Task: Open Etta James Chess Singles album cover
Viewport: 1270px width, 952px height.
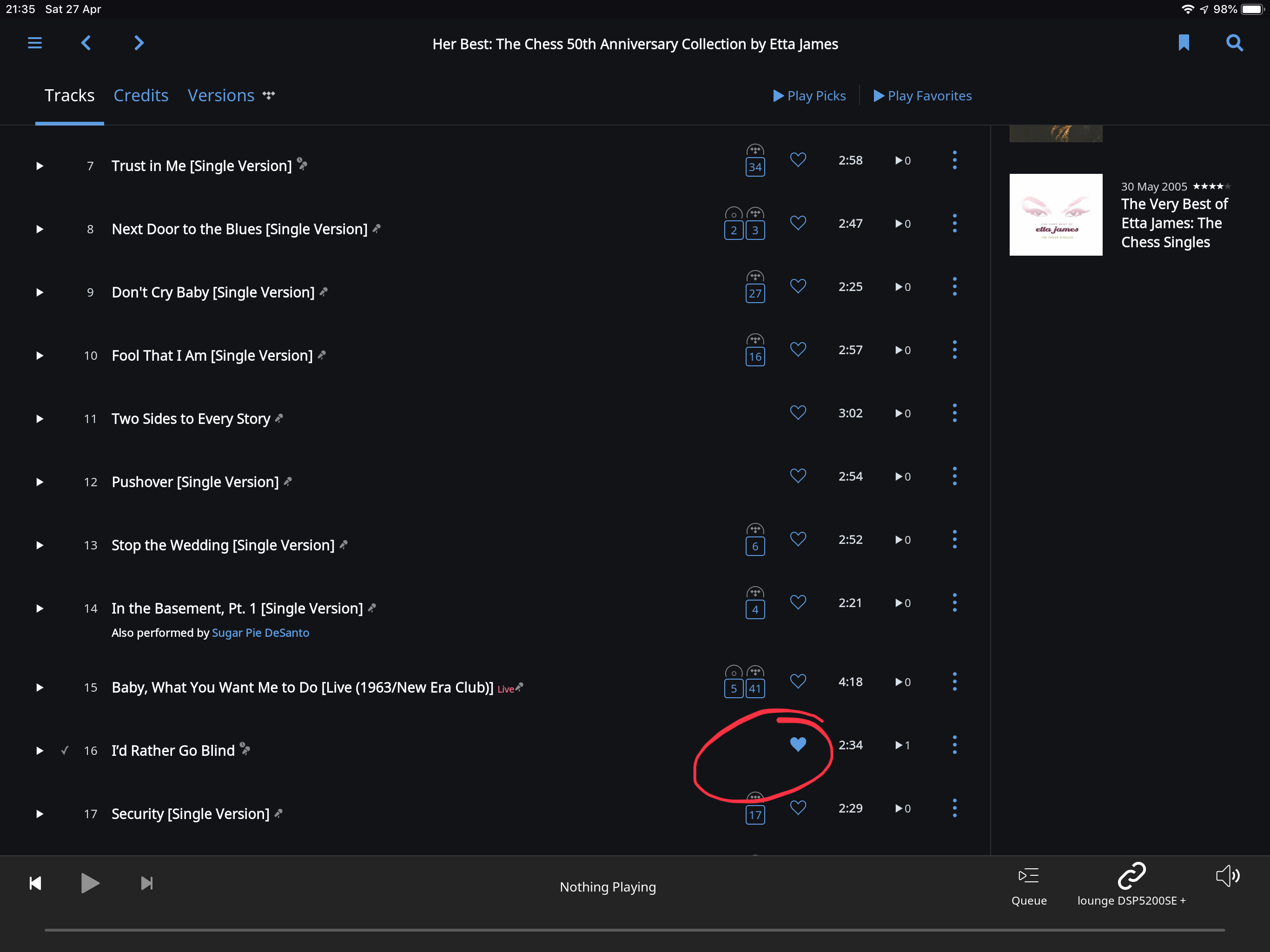Action: [x=1056, y=215]
